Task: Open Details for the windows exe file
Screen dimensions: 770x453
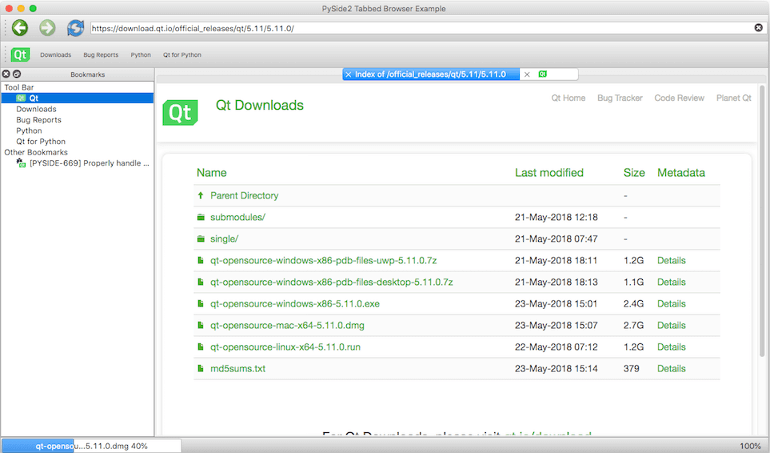Action: [x=671, y=304]
